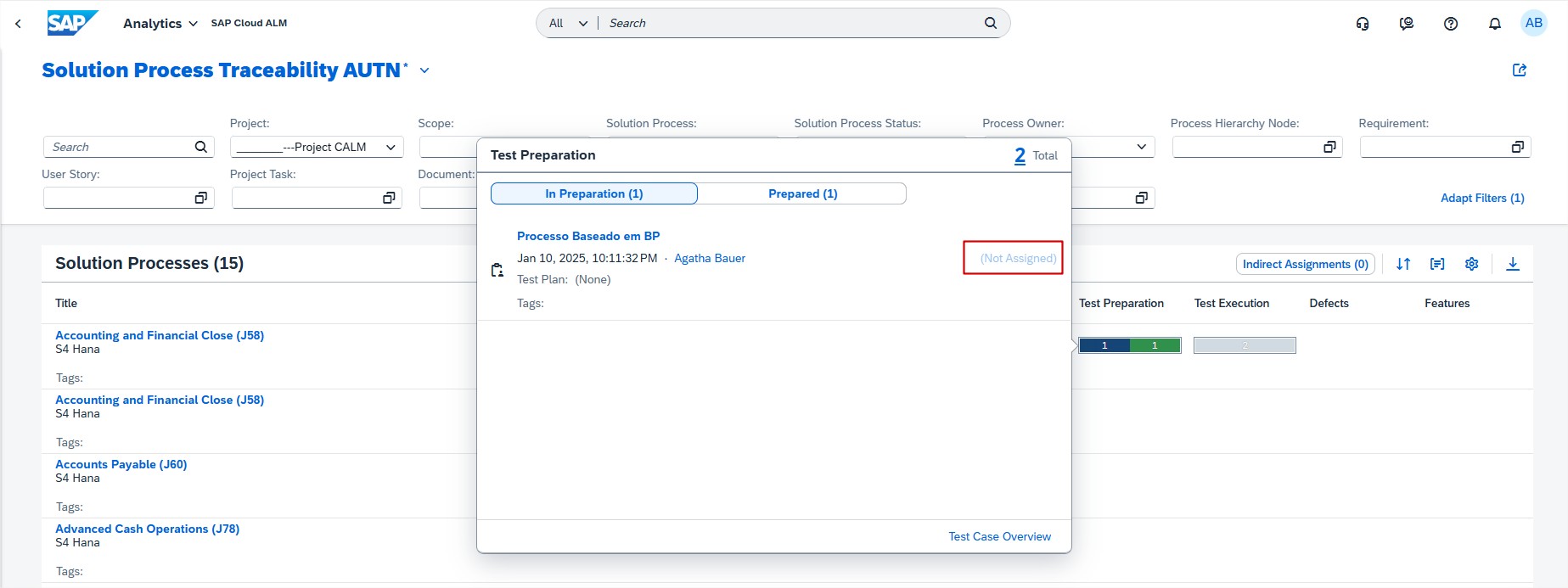Viewport: 1568px width, 588px height.
Task: Open table settings gear icon
Action: pyautogui.click(x=1471, y=264)
